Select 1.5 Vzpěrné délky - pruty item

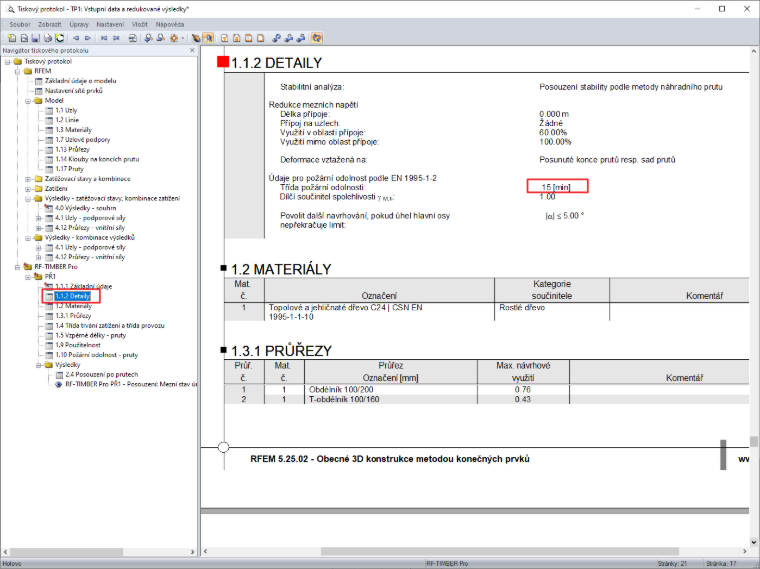pyautogui.click(x=90, y=335)
